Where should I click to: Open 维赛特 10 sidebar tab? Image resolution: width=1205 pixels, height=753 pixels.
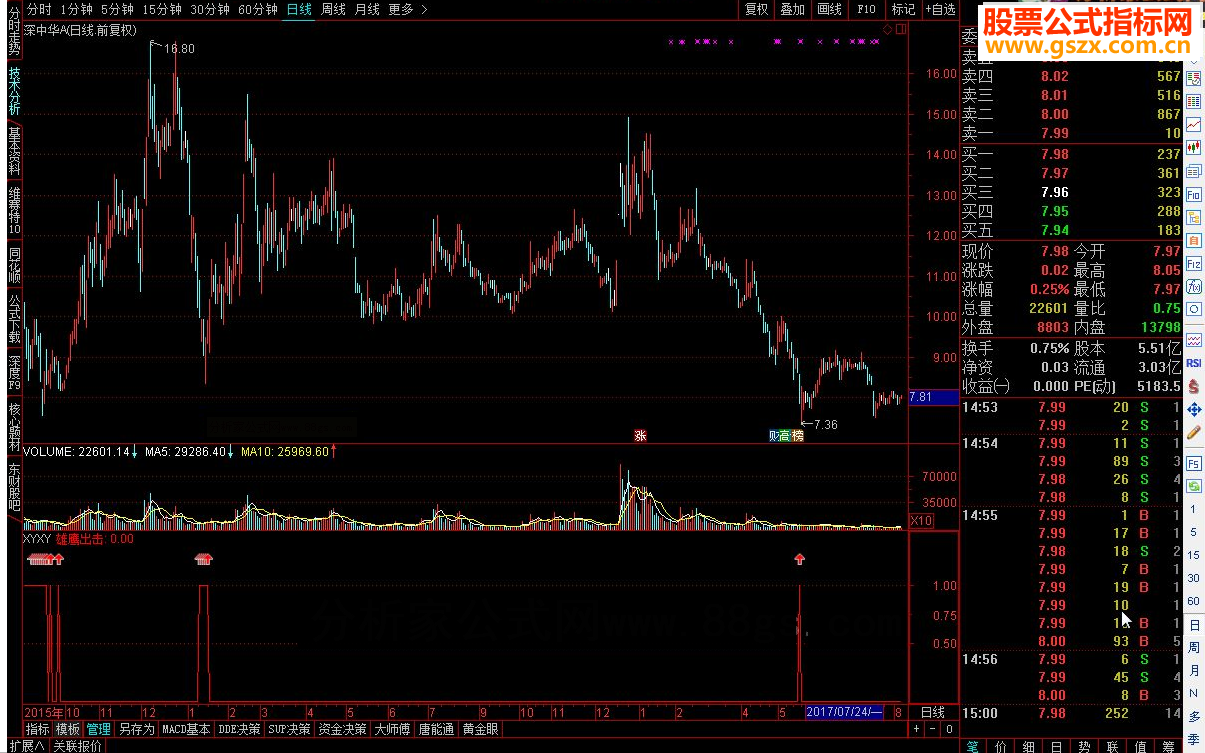[x=14, y=210]
